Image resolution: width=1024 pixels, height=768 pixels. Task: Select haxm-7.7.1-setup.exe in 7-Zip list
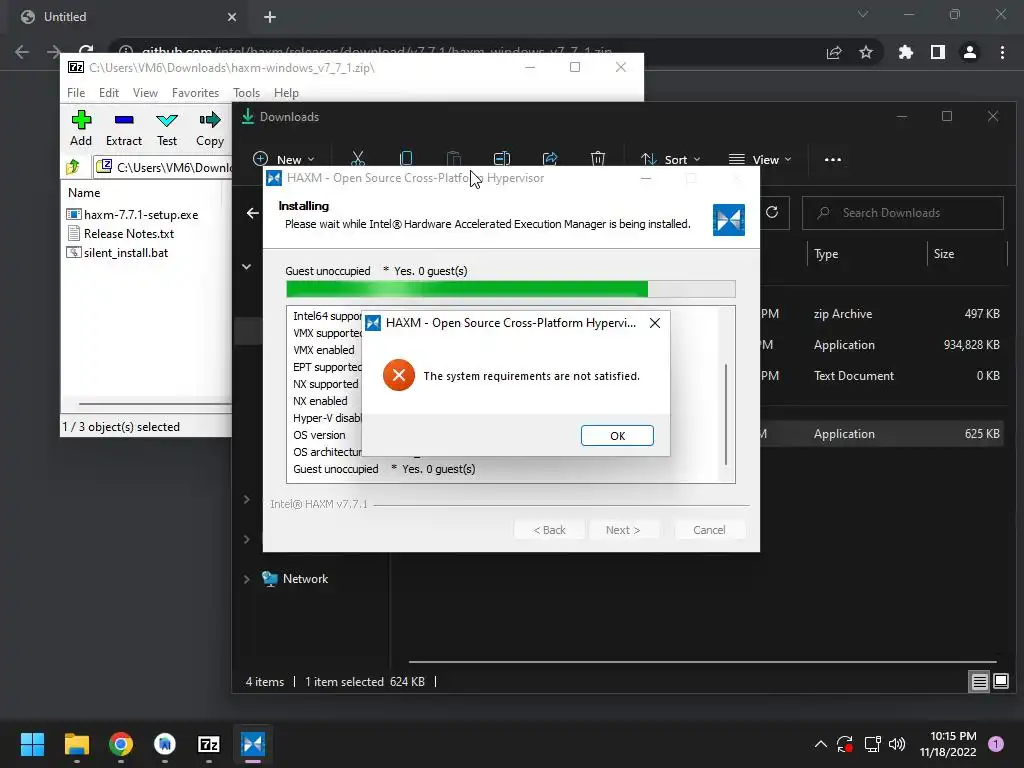click(133, 214)
